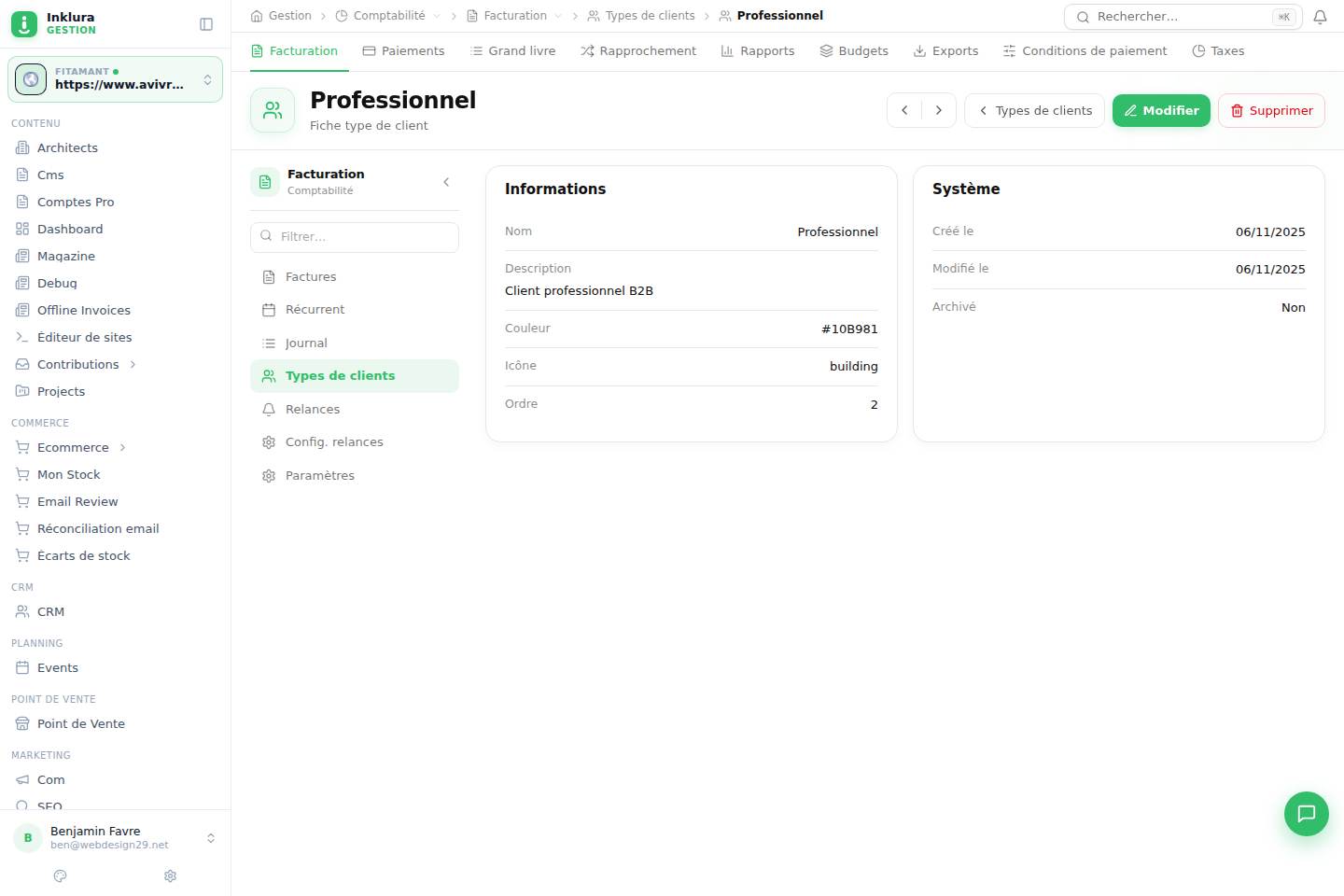Switch to the Rapprochement tab
This screenshot has width=1344, height=896.
638,51
